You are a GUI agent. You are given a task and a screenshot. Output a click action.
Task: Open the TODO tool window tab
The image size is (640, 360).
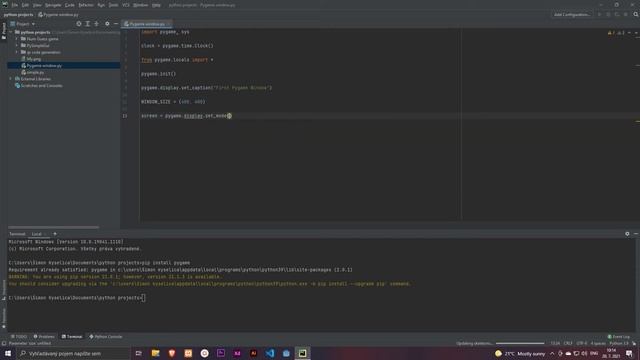pyautogui.click(x=19, y=337)
